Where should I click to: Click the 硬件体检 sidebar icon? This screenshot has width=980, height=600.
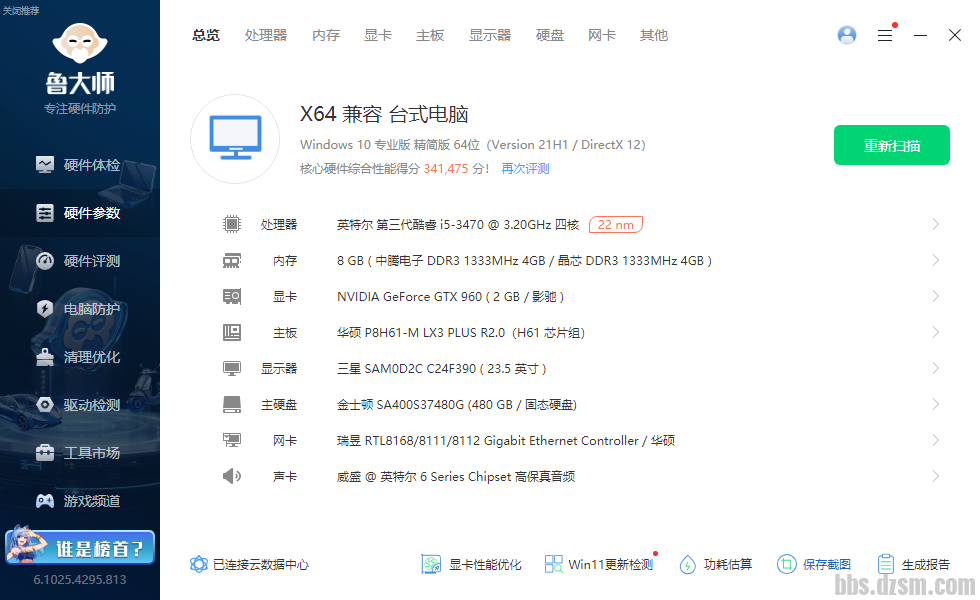click(45, 165)
